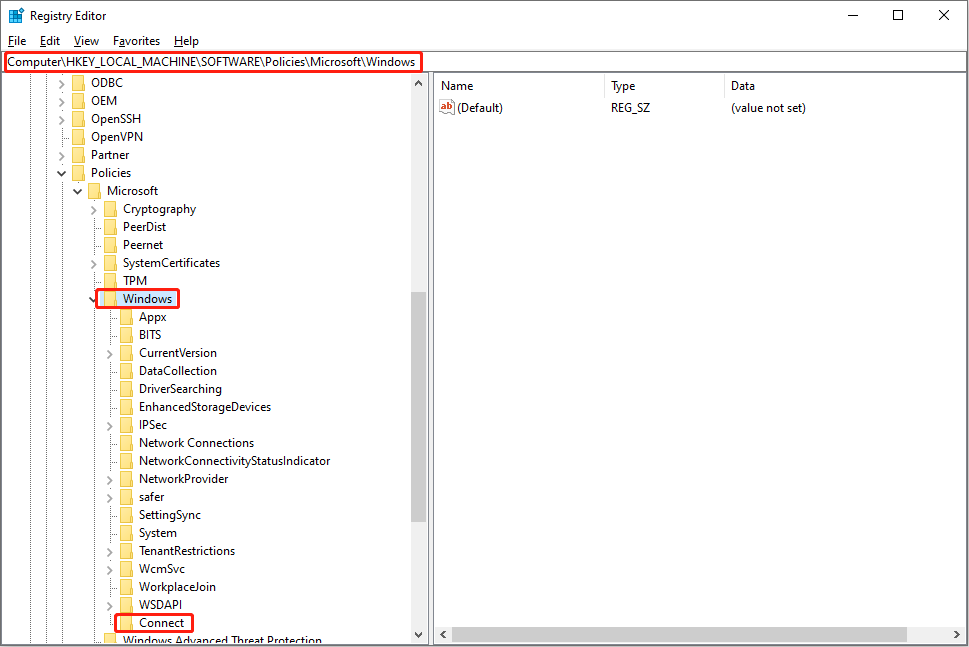Click the tree scroll down arrow
969x647 pixels.
click(418, 635)
